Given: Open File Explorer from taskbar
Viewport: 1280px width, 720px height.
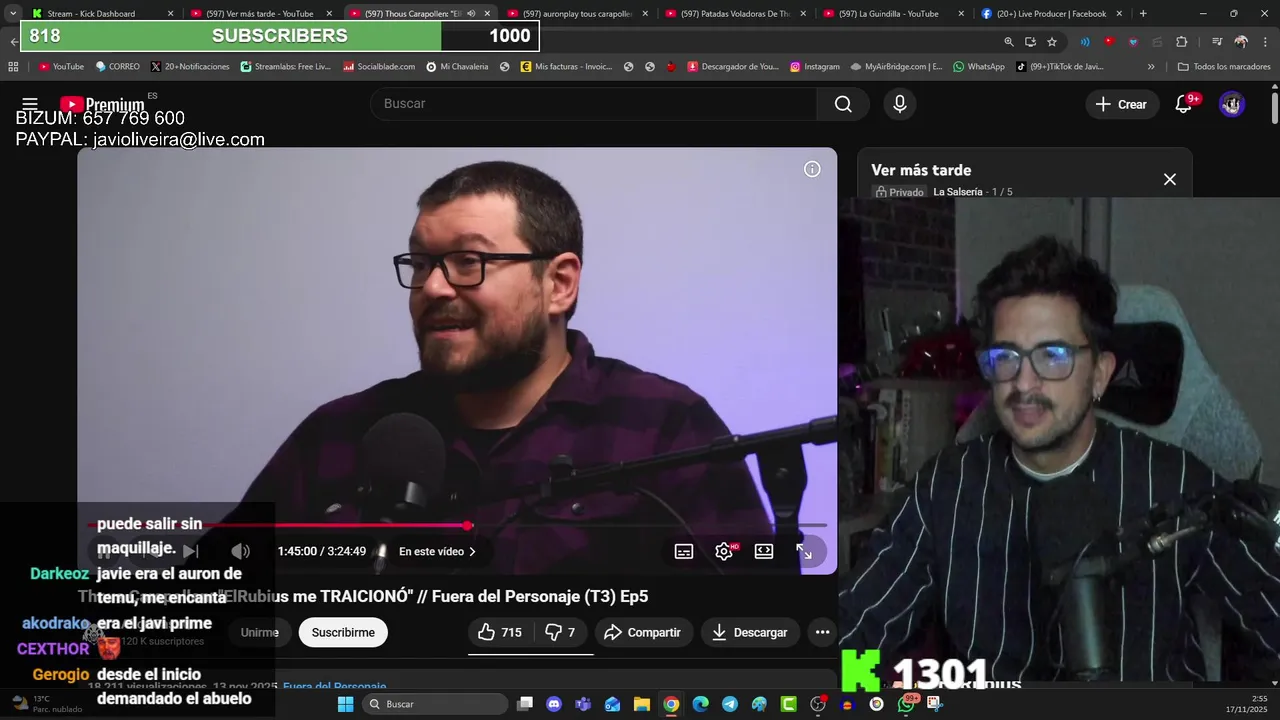Looking at the screenshot, I should pyautogui.click(x=642, y=704).
